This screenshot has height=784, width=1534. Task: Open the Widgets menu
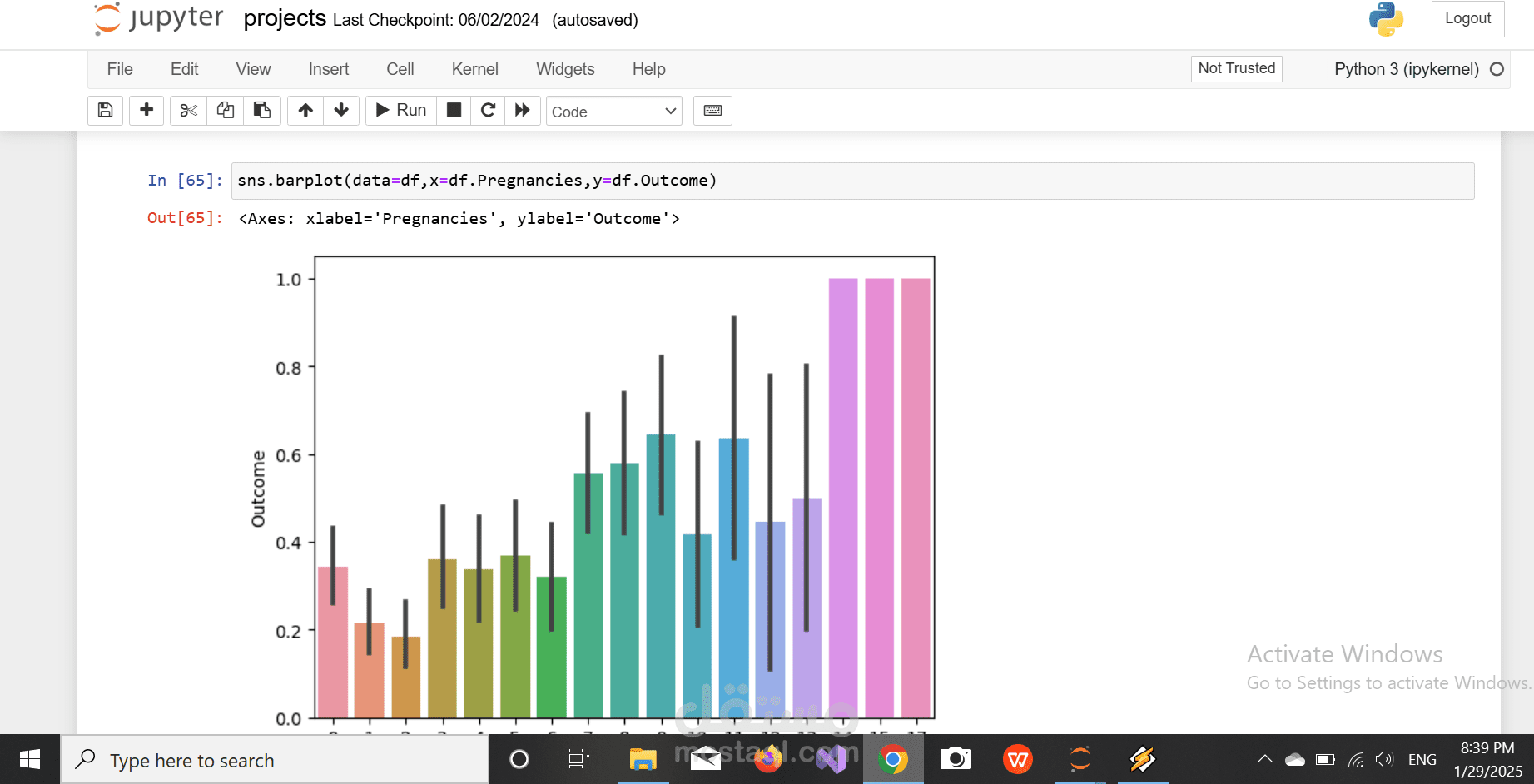tap(565, 69)
